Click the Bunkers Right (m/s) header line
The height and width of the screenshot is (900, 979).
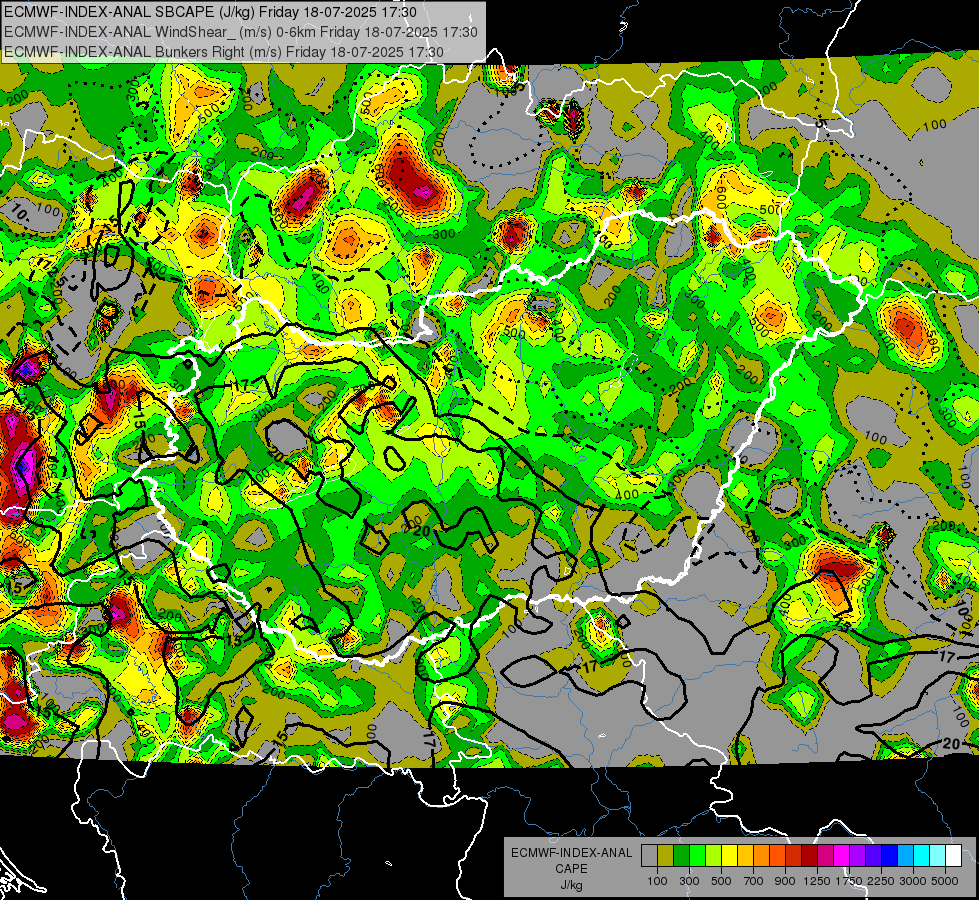coord(224,52)
